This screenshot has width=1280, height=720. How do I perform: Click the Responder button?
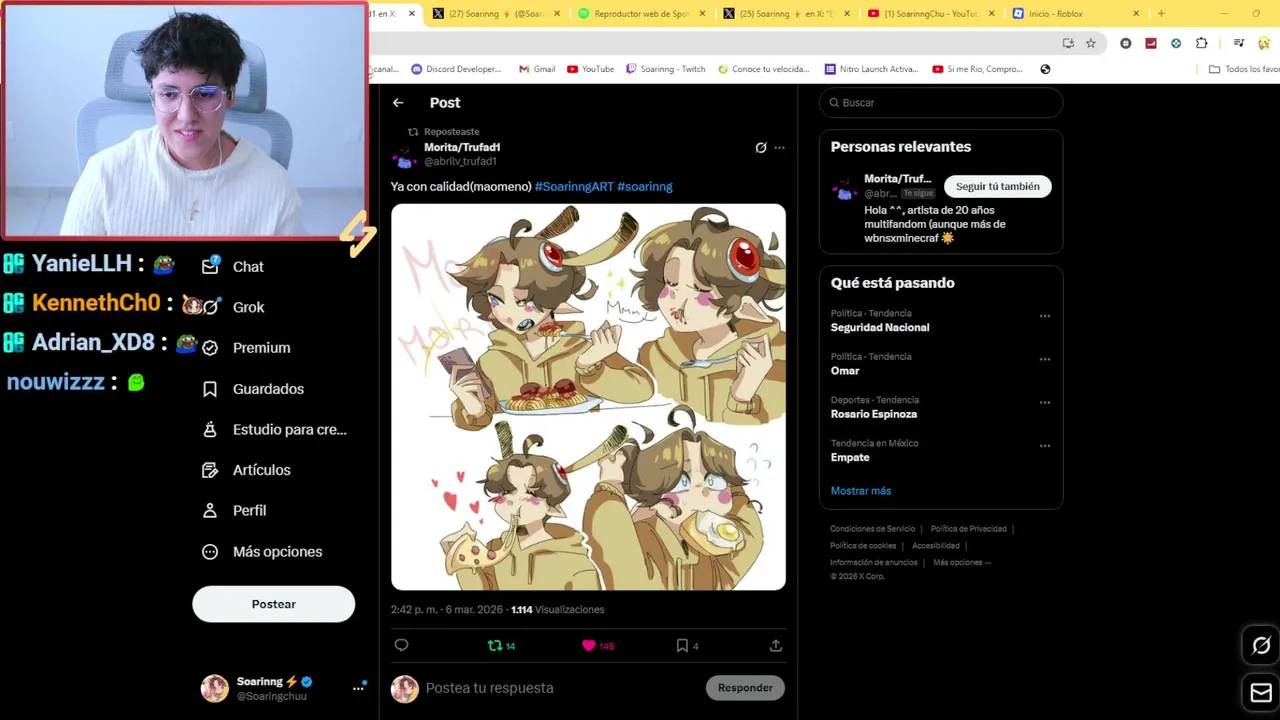click(745, 688)
